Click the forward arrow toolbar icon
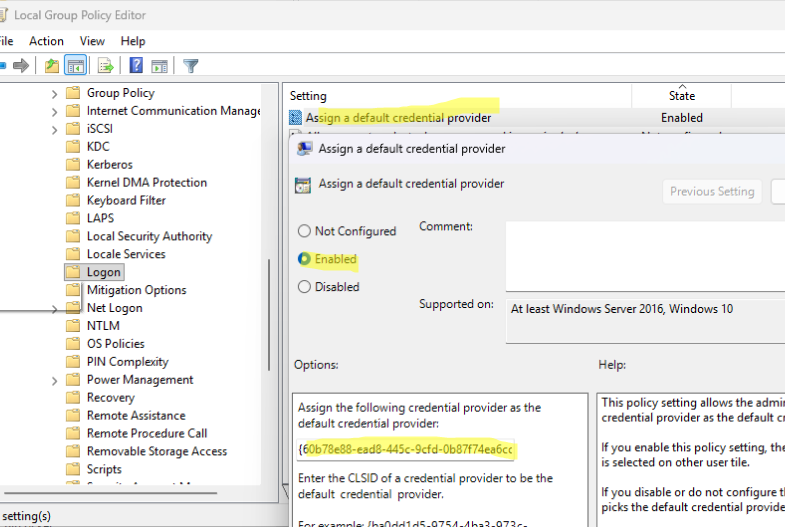 [x=21, y=66]
